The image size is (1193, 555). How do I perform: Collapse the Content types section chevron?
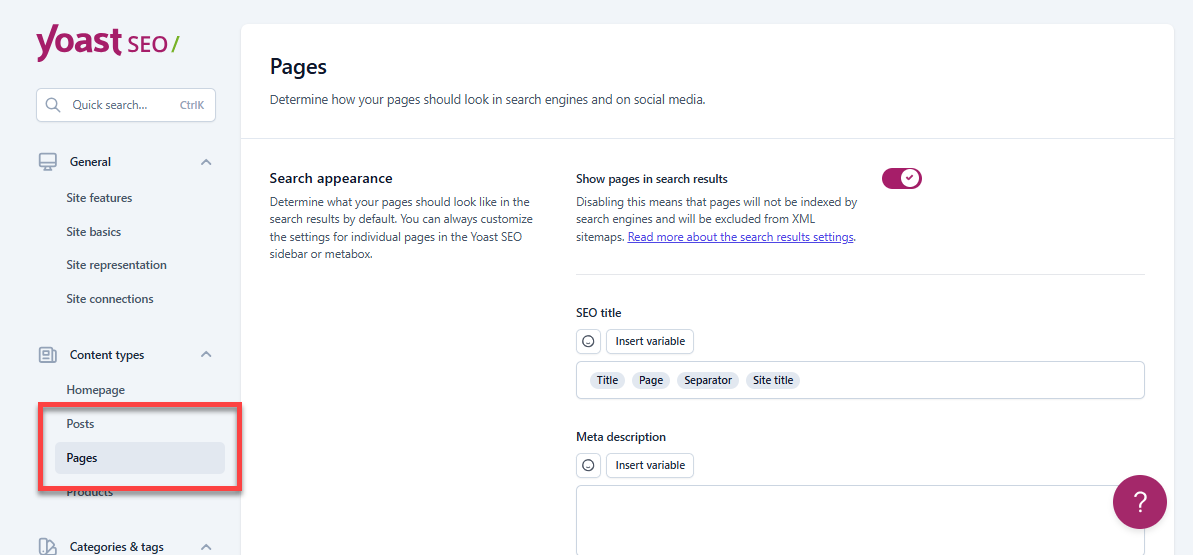tap(206, 355)
